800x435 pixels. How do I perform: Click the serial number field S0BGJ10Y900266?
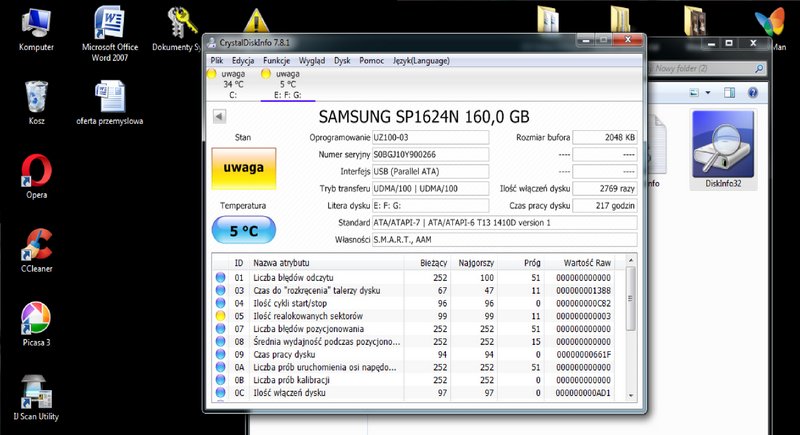430,155
